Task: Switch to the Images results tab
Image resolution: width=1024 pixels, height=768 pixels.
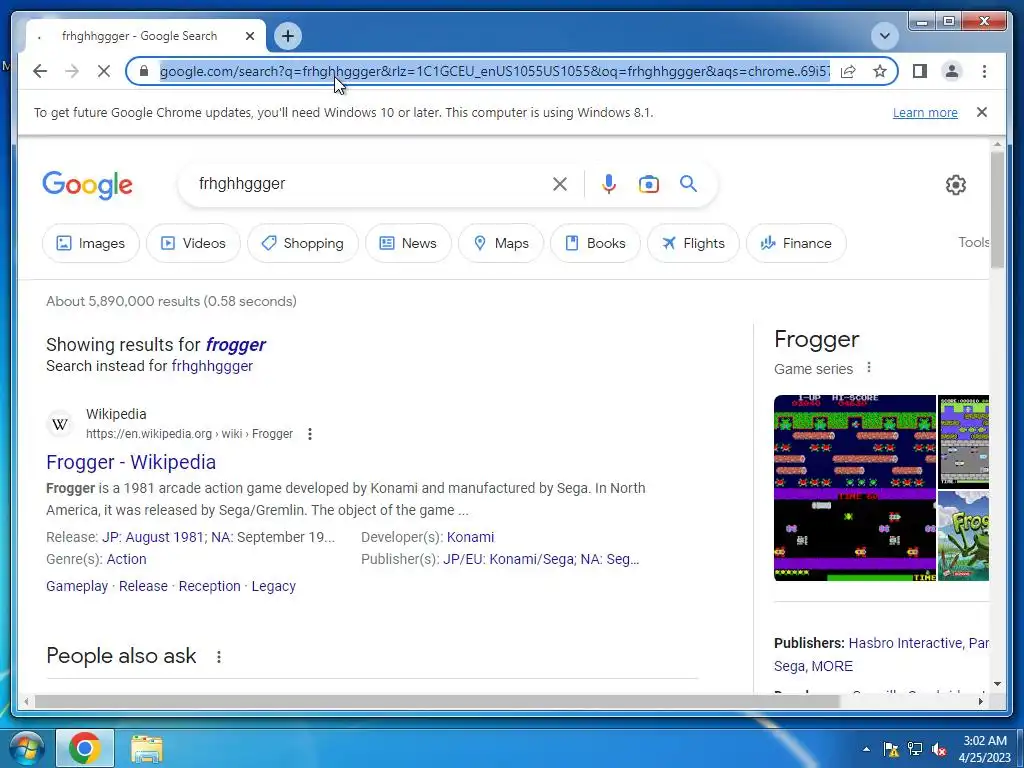Action: coord(91,243)
